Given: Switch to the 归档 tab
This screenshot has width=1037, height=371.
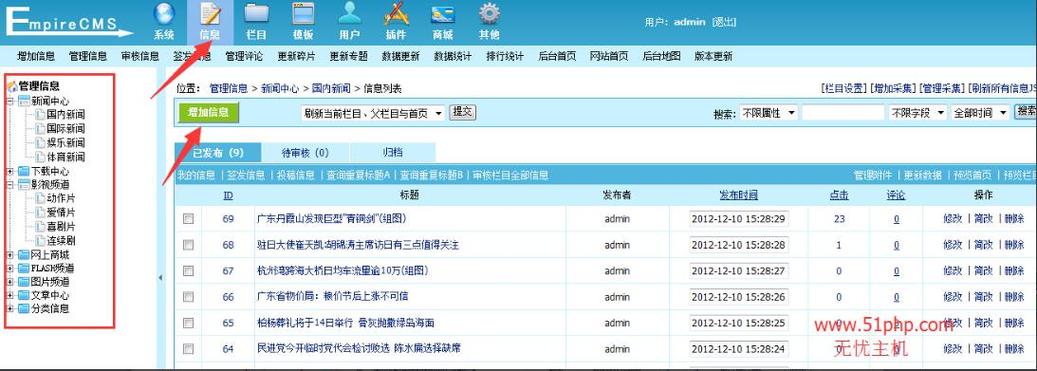Looking at the screenshot, I should 393,153.
